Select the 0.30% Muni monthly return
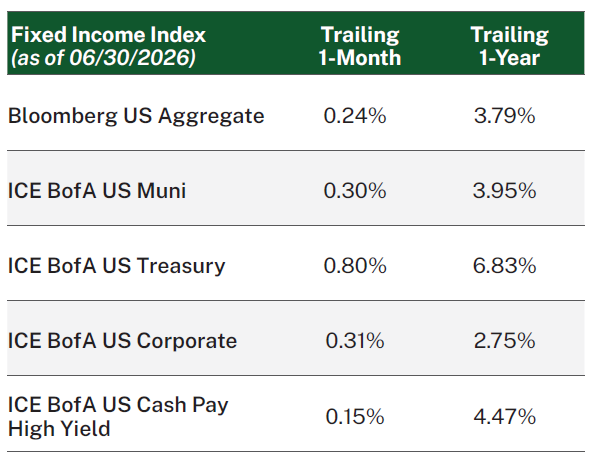The height and width of the screenshot is (463, 592). pyautogui.click(x=355, y=190)
